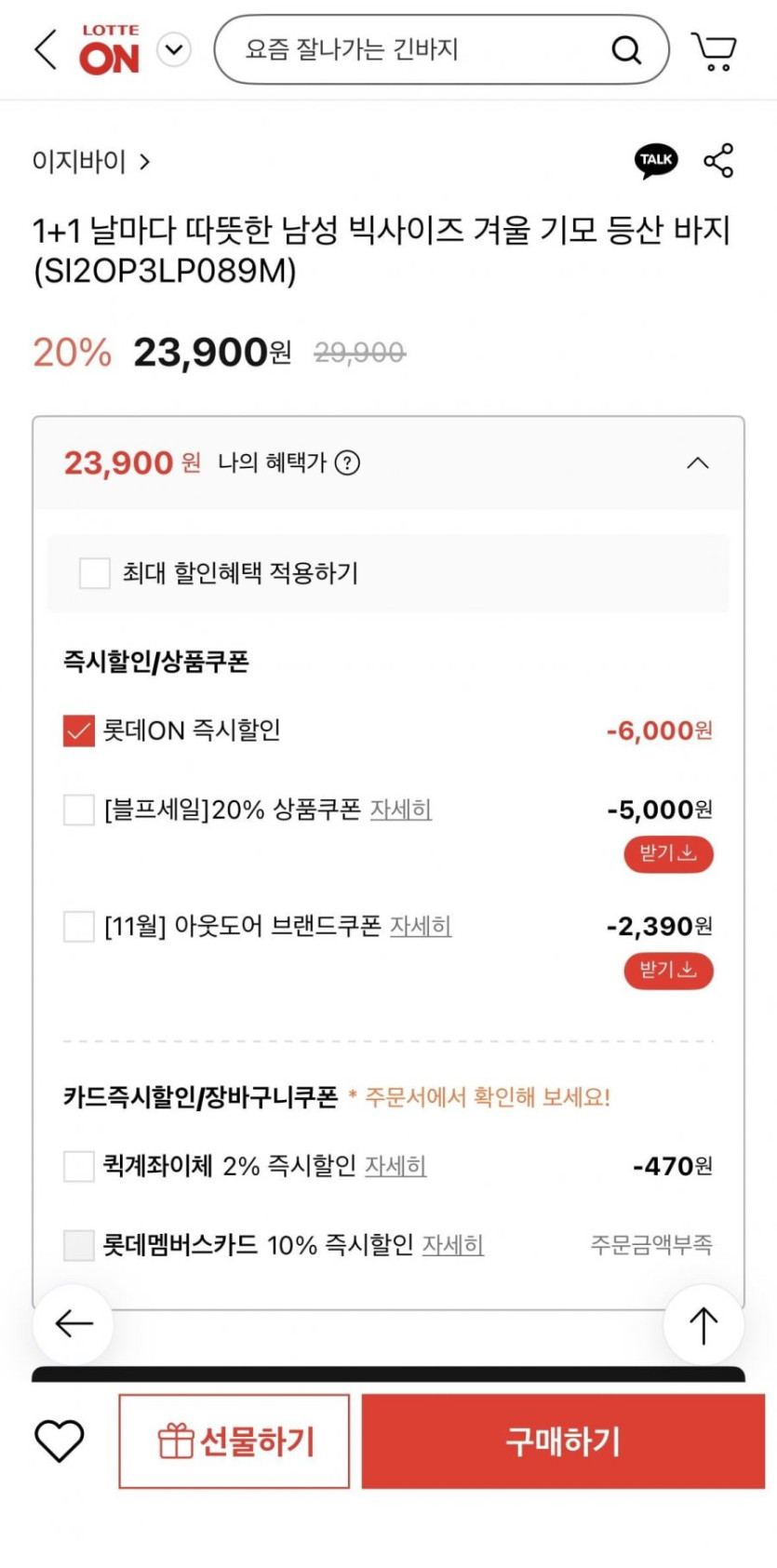Viewport: 777px width, 1568px height.
Task: Tap the floating back arrow button
Action: tap(74, 1323)
